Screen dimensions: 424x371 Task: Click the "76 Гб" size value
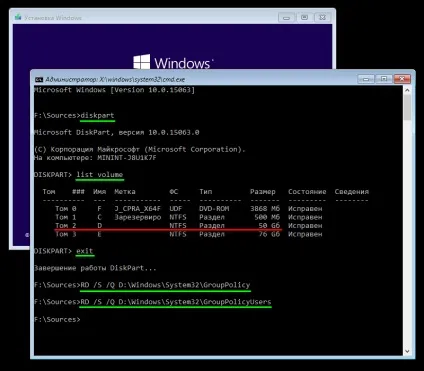coord(269,234)
